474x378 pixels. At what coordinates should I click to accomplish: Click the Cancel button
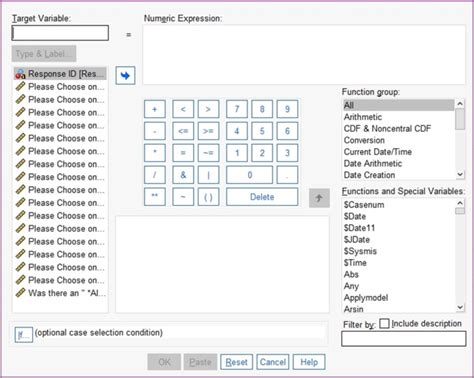273,362
